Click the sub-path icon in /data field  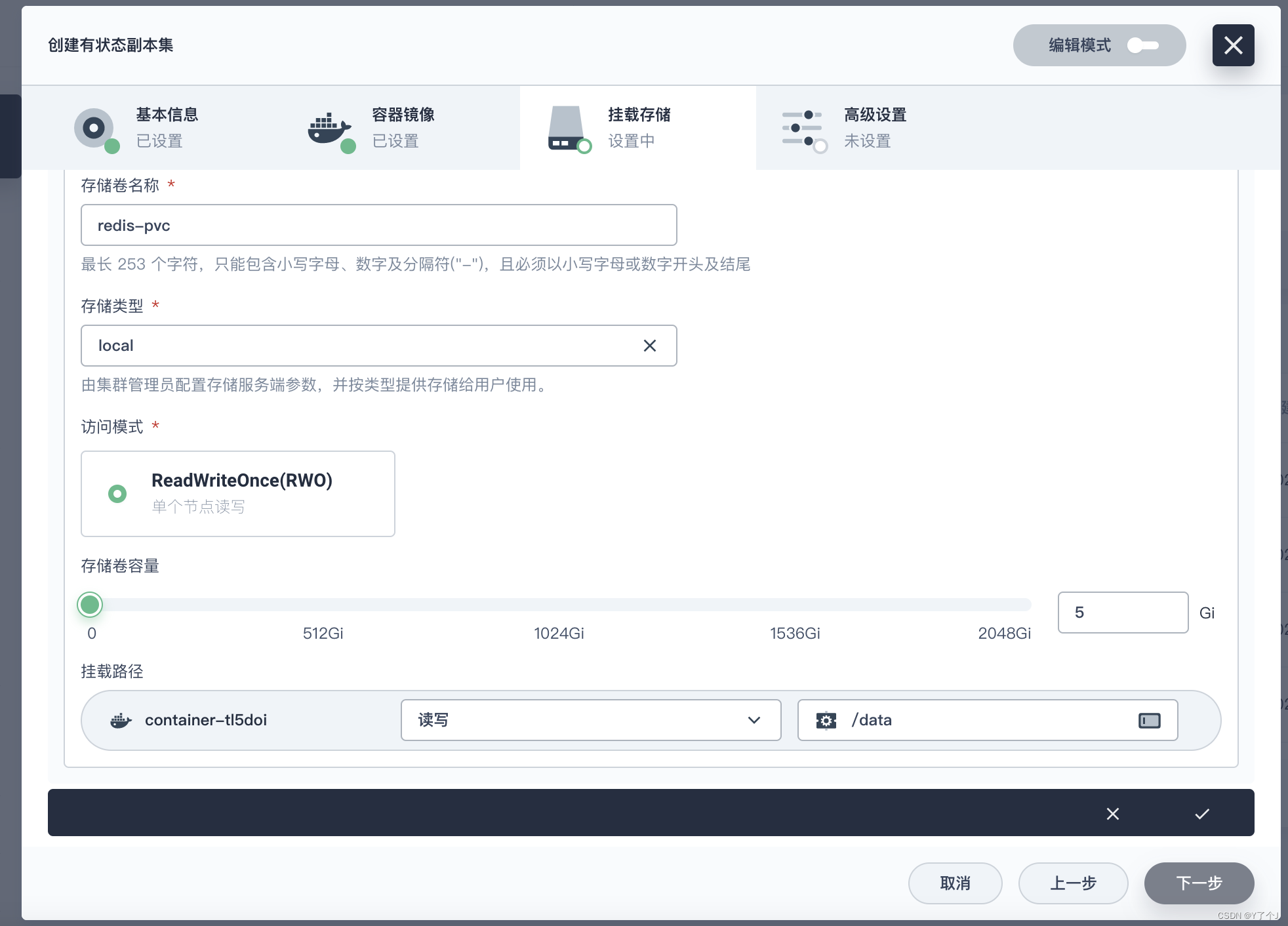click(x=1149, y=721)
